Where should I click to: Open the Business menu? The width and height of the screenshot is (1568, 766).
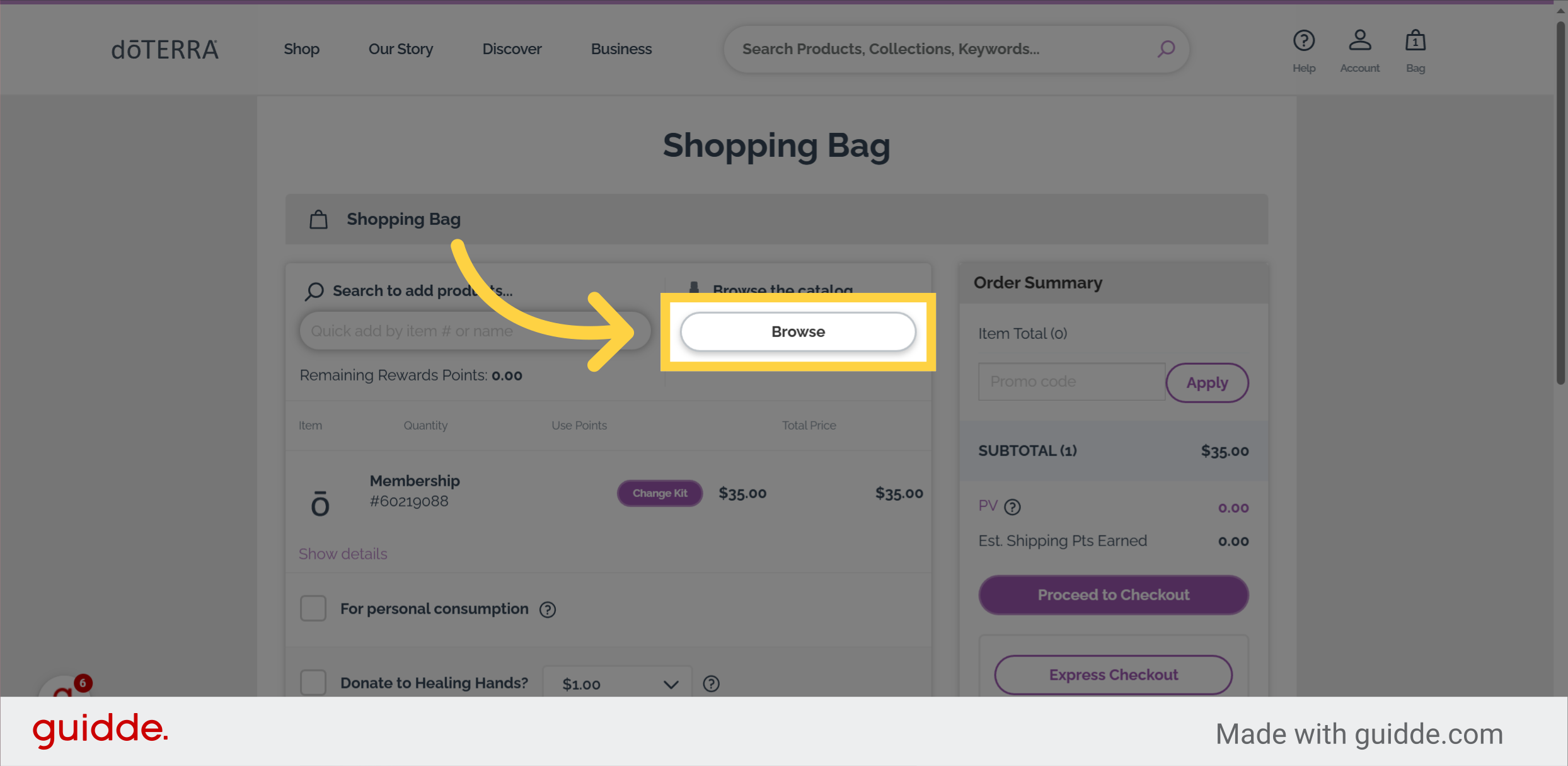point(621,49)
